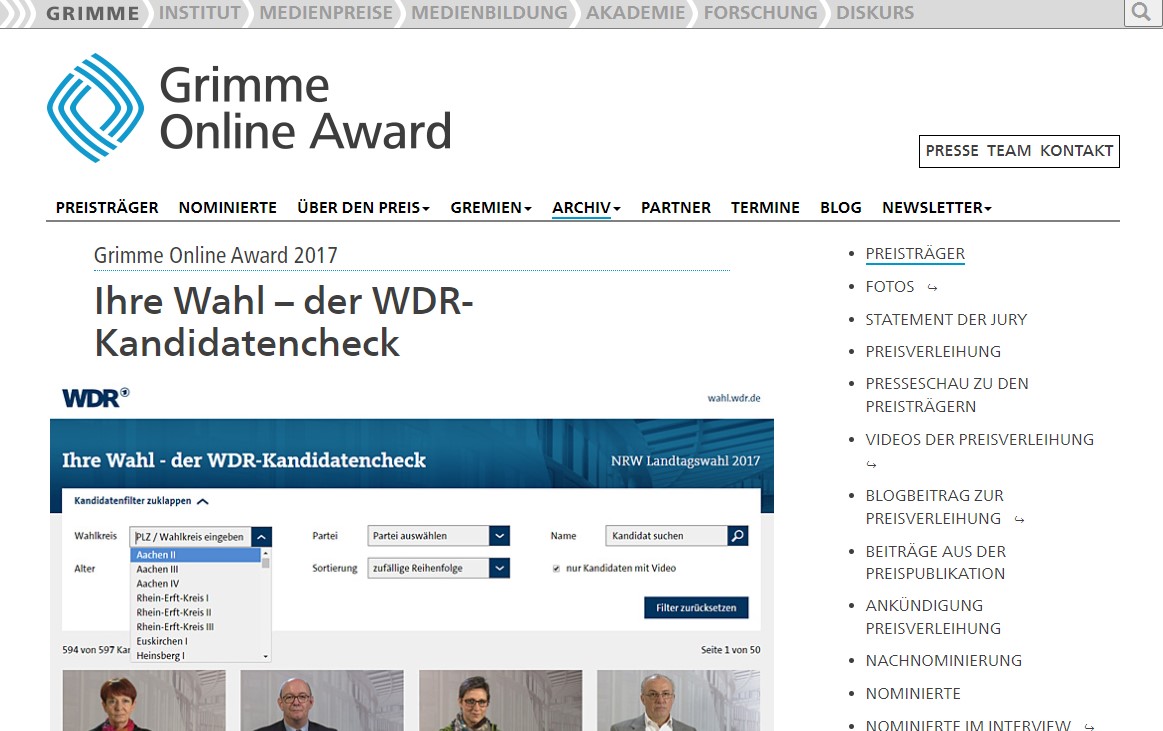Viewport: 1163px width, 731px height.
Task: Open sidebar link PREISVERLEIHUNG
Action: [x=933, y=351]
